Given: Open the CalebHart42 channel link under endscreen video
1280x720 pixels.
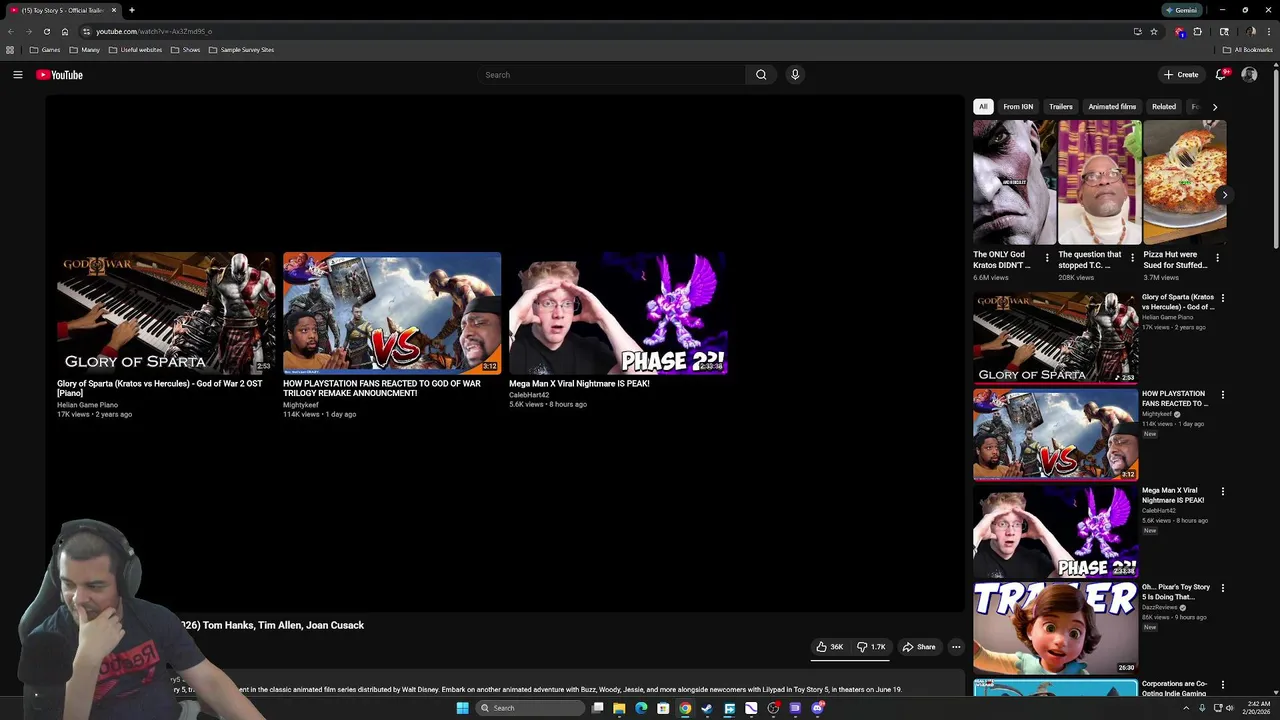Looking at the screenshot, I should coord(529,395).
